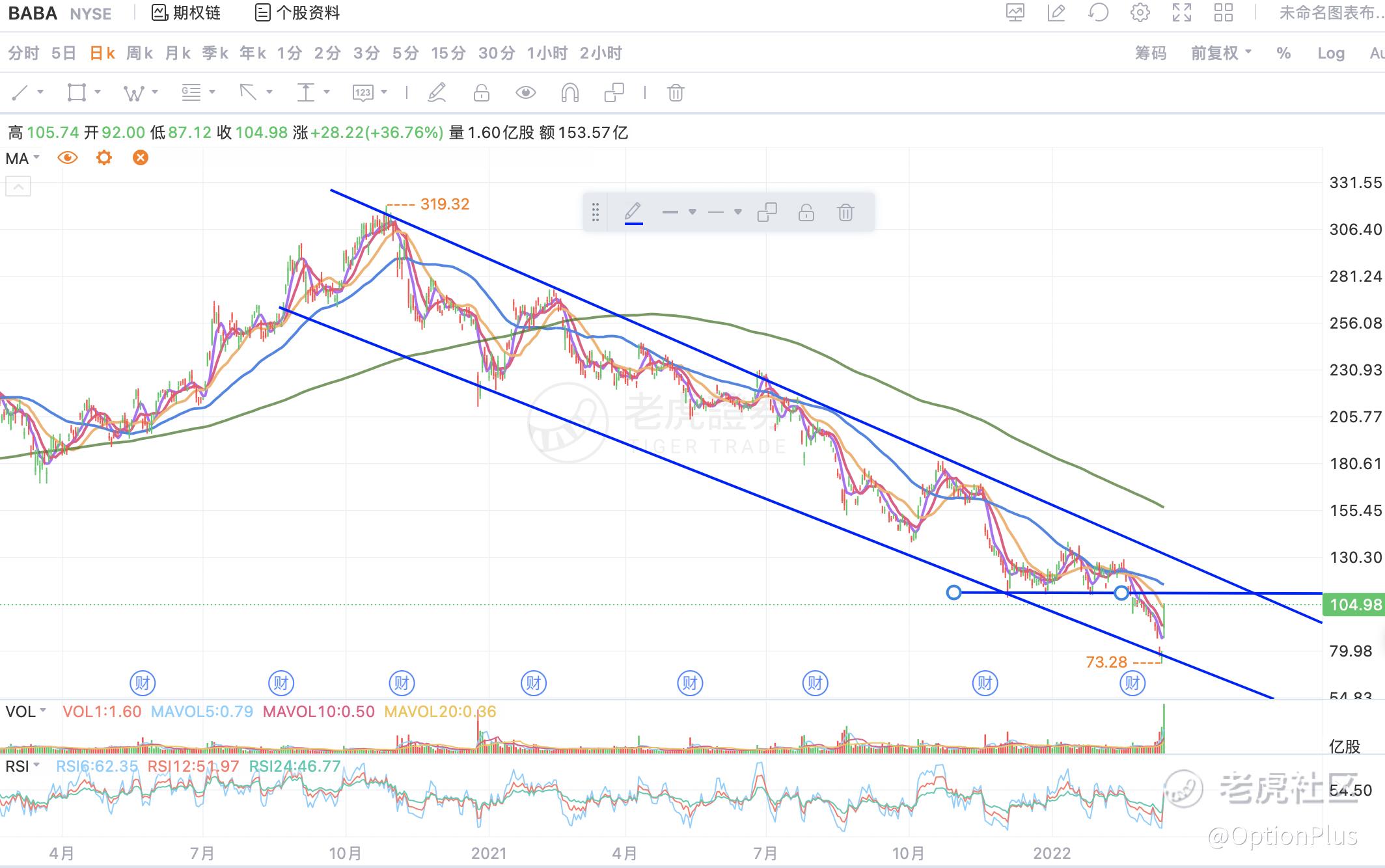Viewport: 1385px width, 868px height.
Task: Open chart settings gear in top bar
Action: coord(1140,13)
